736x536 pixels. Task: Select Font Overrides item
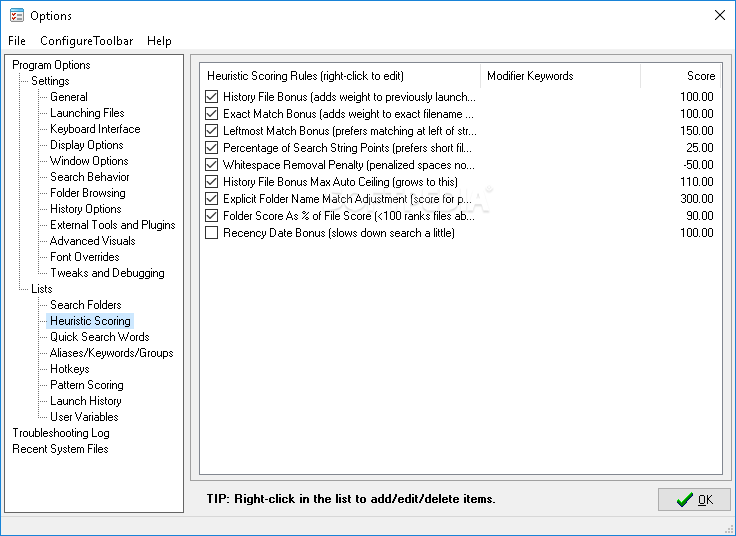(84, 256)
